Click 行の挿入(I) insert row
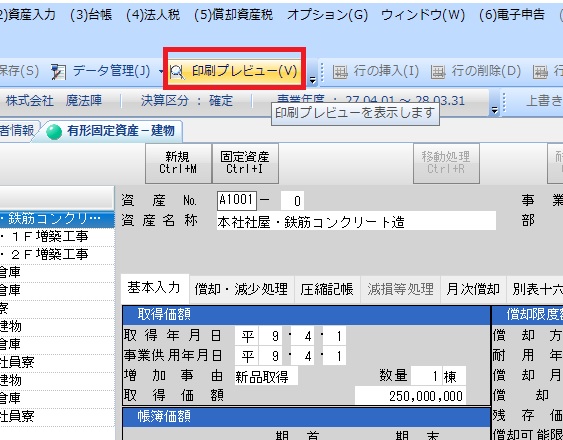The height and width of the screenshot is (440, 563). click(375, 71)
